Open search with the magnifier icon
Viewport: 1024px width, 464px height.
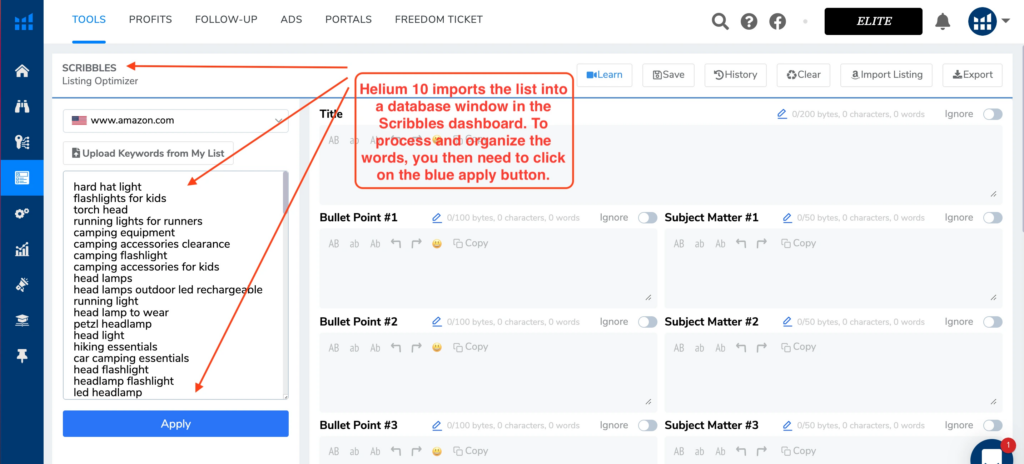click(720, 22)
